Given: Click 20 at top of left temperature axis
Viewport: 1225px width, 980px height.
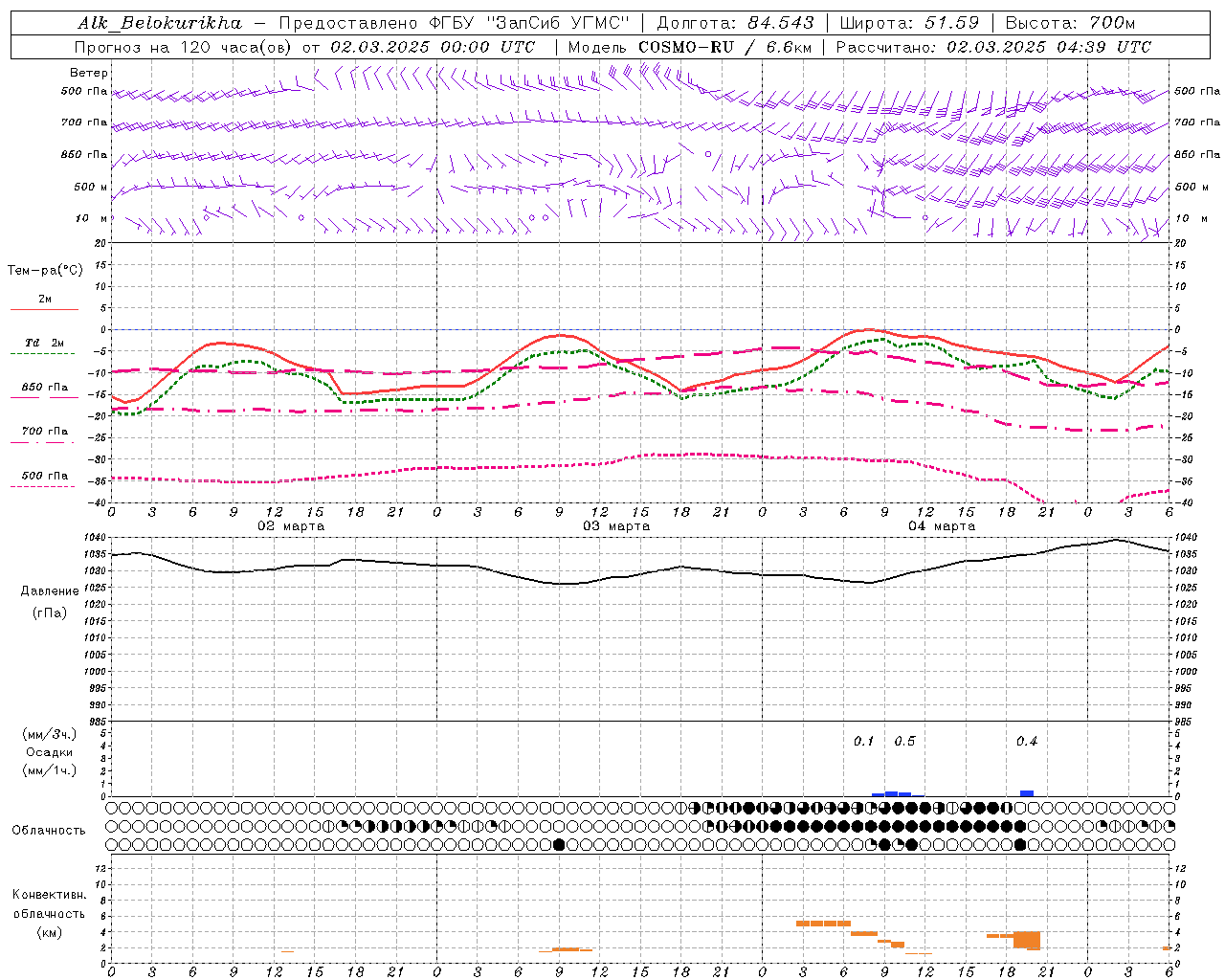Looking at the screenshot, I should click(x=101, y=244).
